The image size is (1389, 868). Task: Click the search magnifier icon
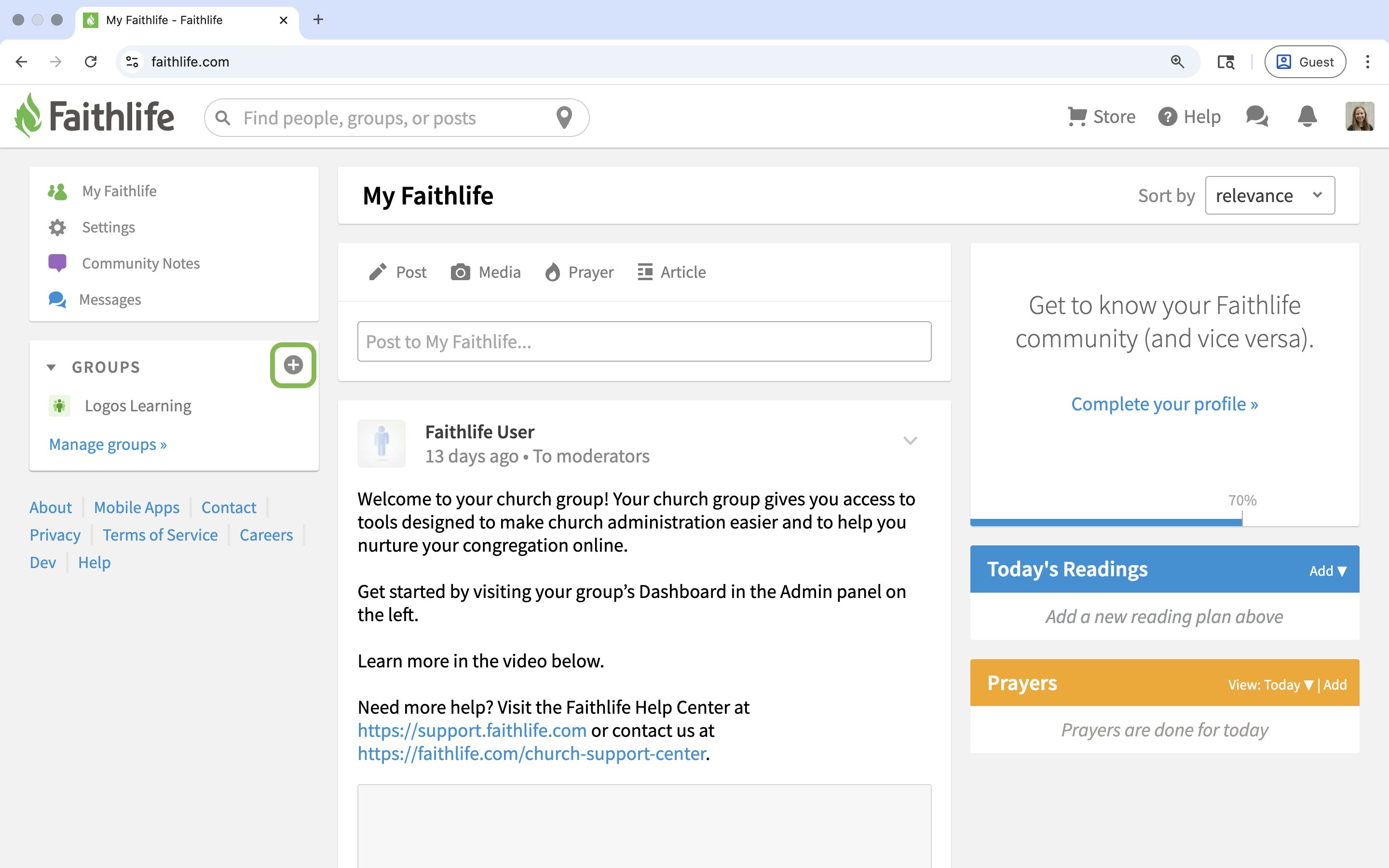(x=223, y=118)
